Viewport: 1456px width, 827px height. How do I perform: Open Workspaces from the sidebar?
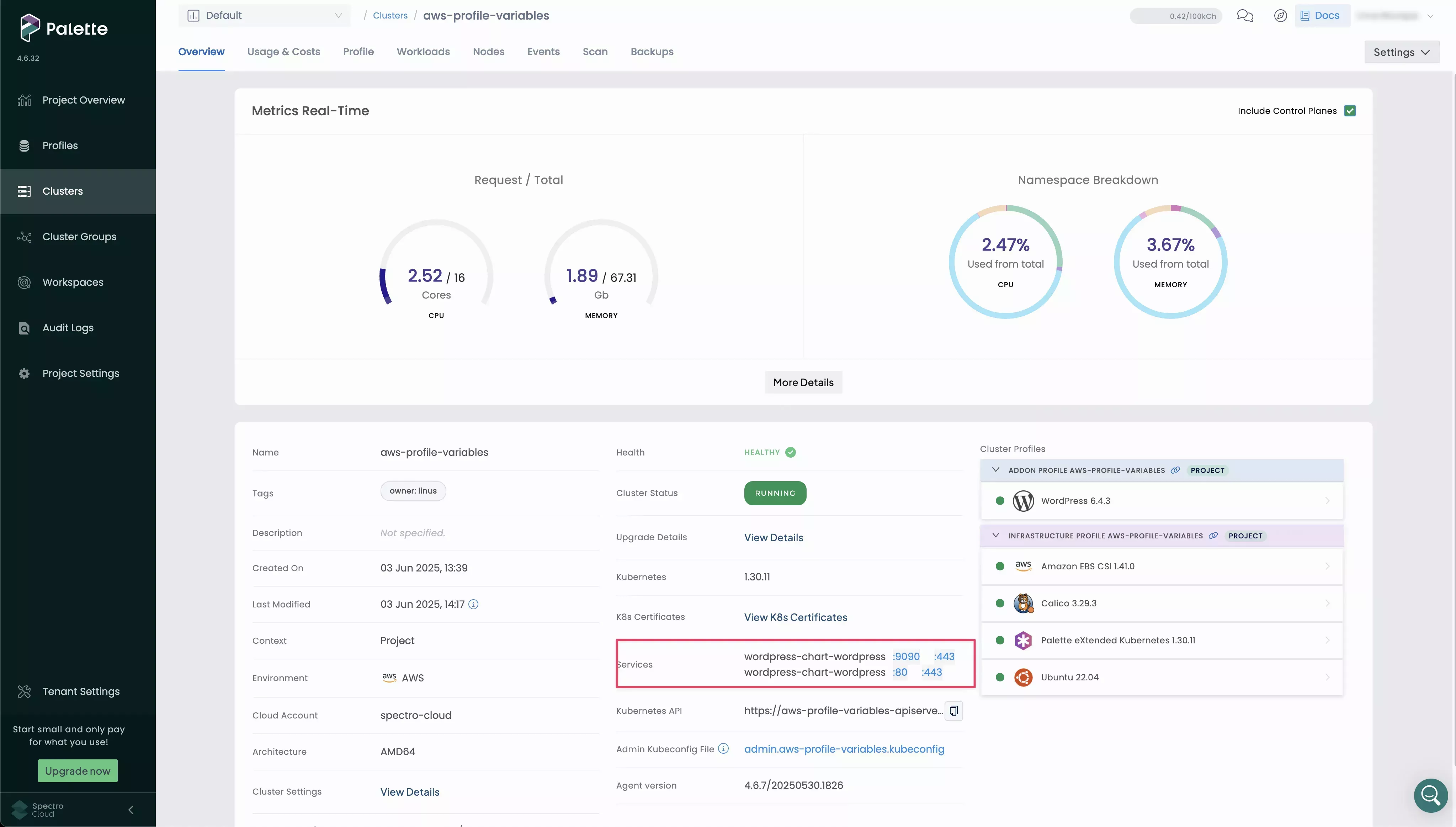pyautogui.click(x=73, y=282)
